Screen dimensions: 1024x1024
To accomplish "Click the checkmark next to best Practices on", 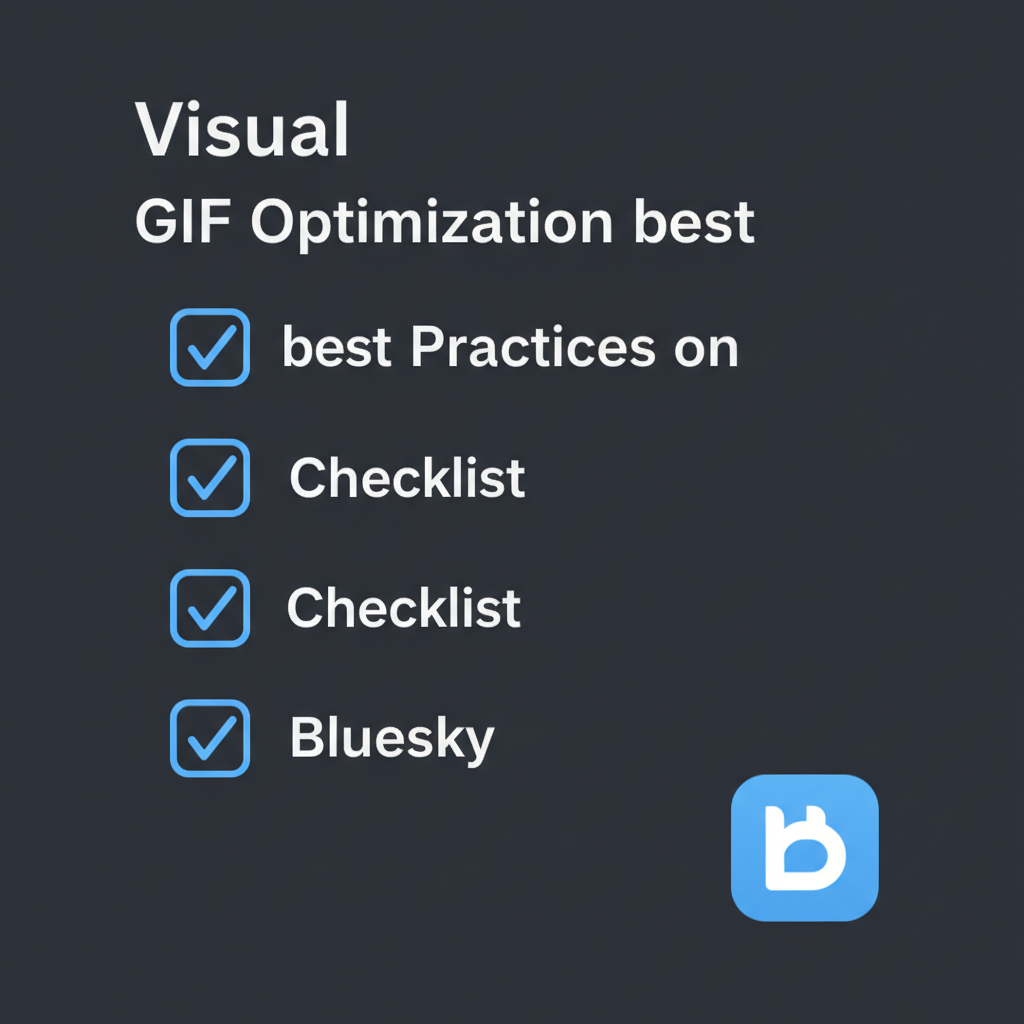I will click(x=211, y=347).
